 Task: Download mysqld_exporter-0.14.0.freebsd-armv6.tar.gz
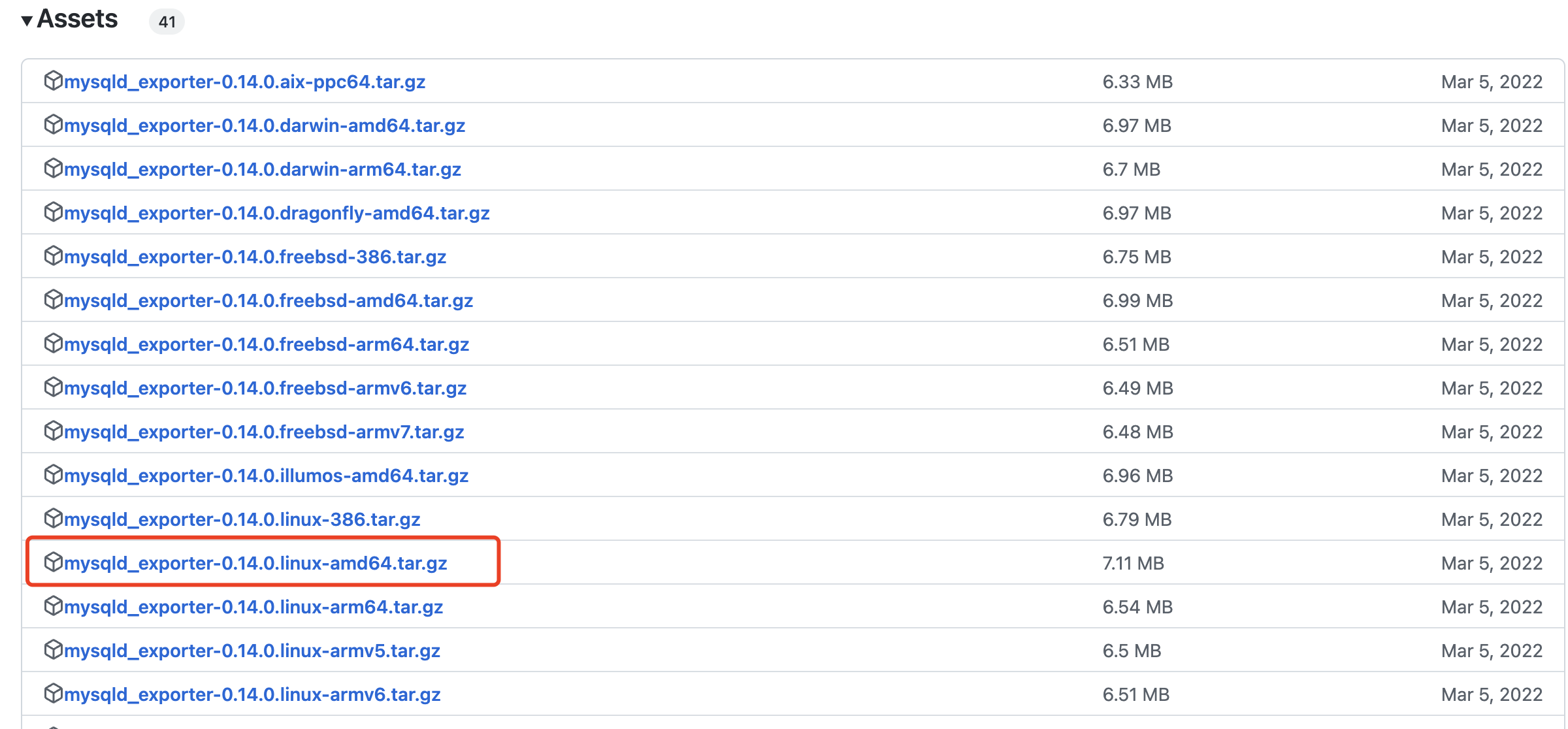265,389
